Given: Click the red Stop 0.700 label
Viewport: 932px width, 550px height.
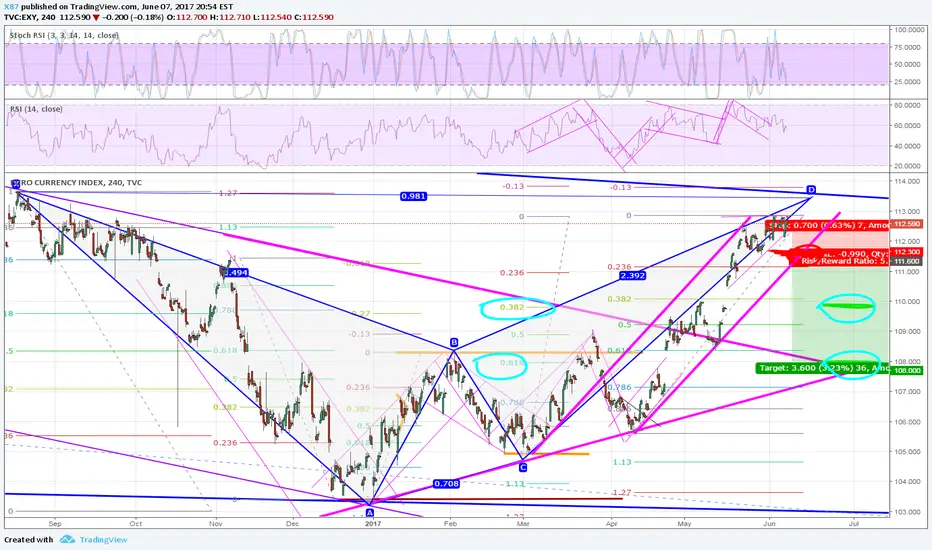Looking at the screenshot, I should pos(828,225).
